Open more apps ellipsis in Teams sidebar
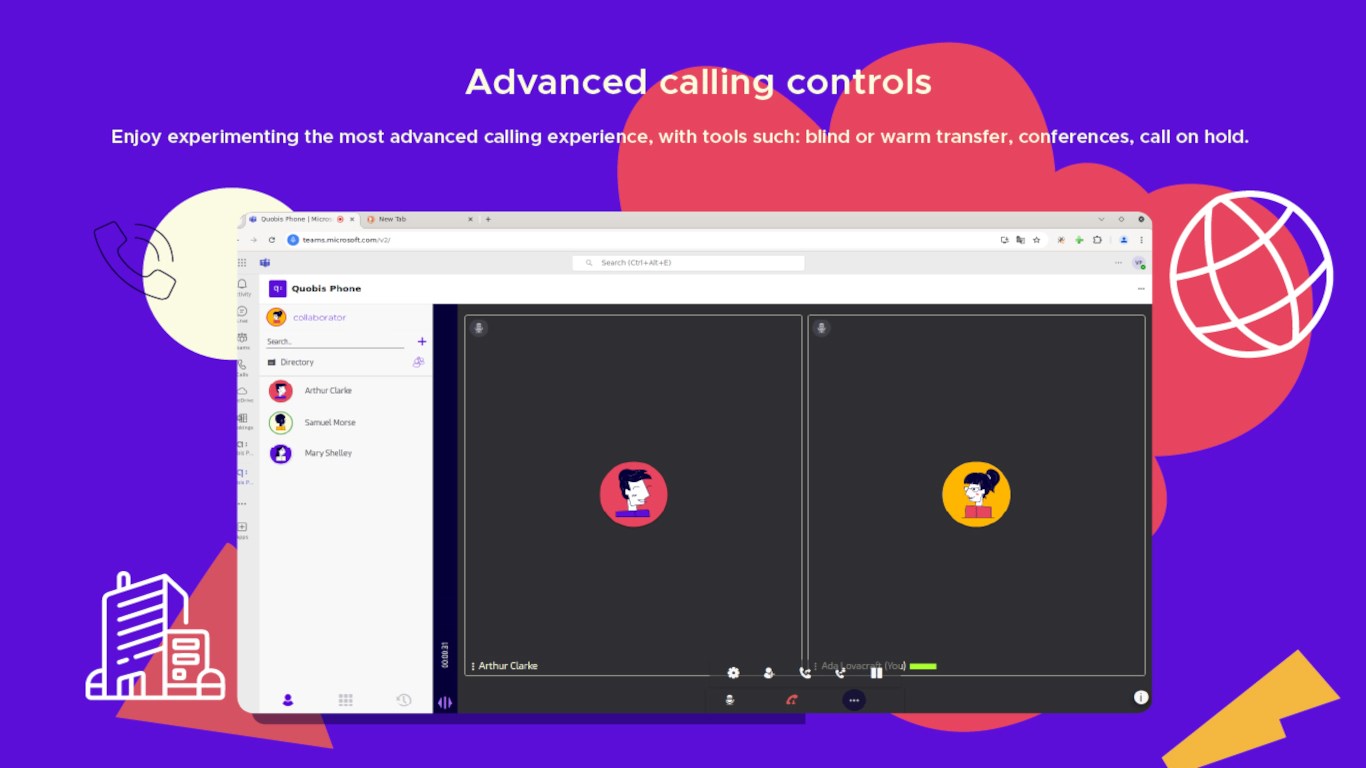This screenshot has height=768, width=1366. pyautogui.click(x=242, y=504)
